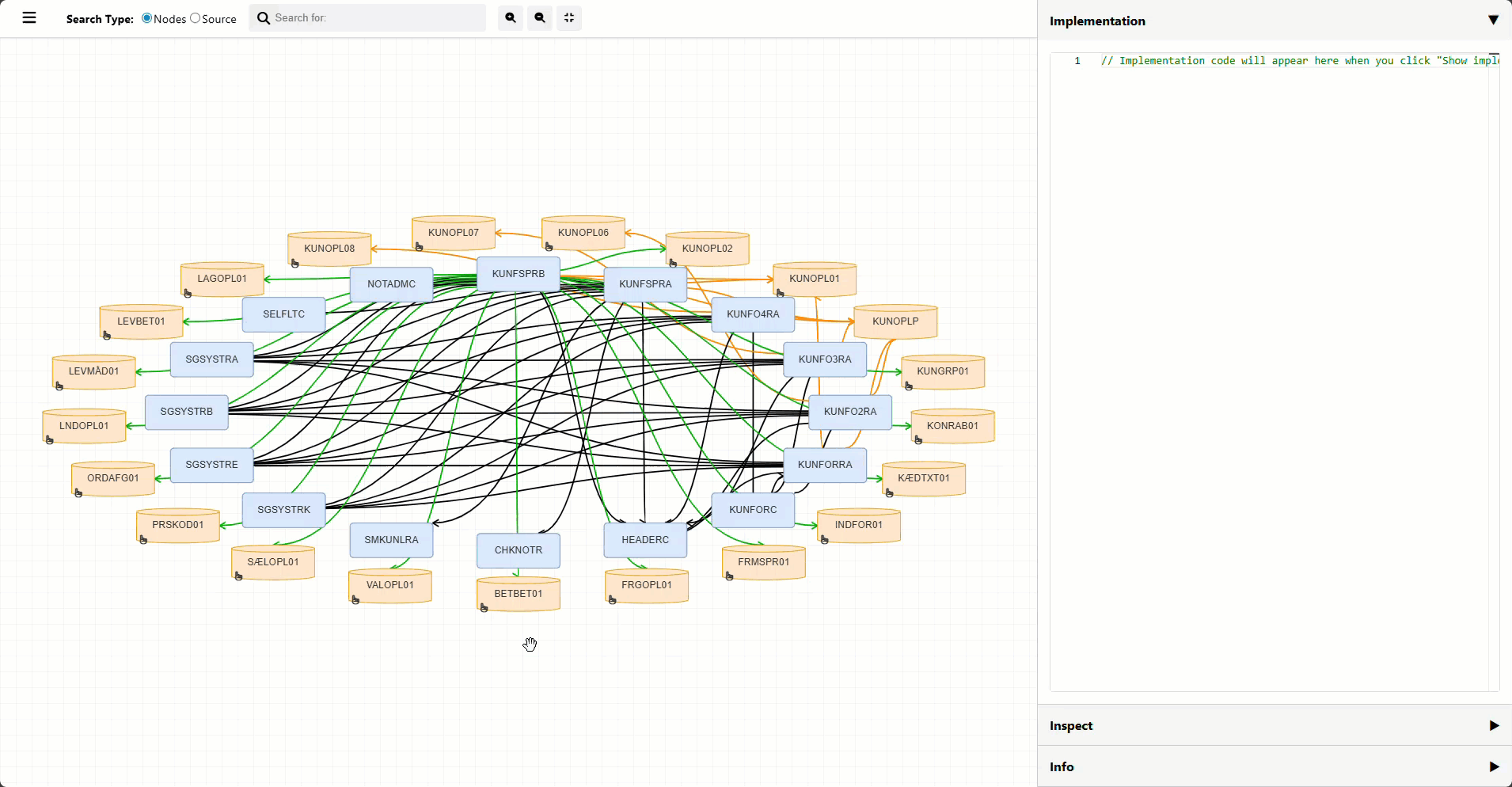Viewport: 1512px width, 787px height.
Task: Select the HEADERC program node
Action: (x=645, y=539)
